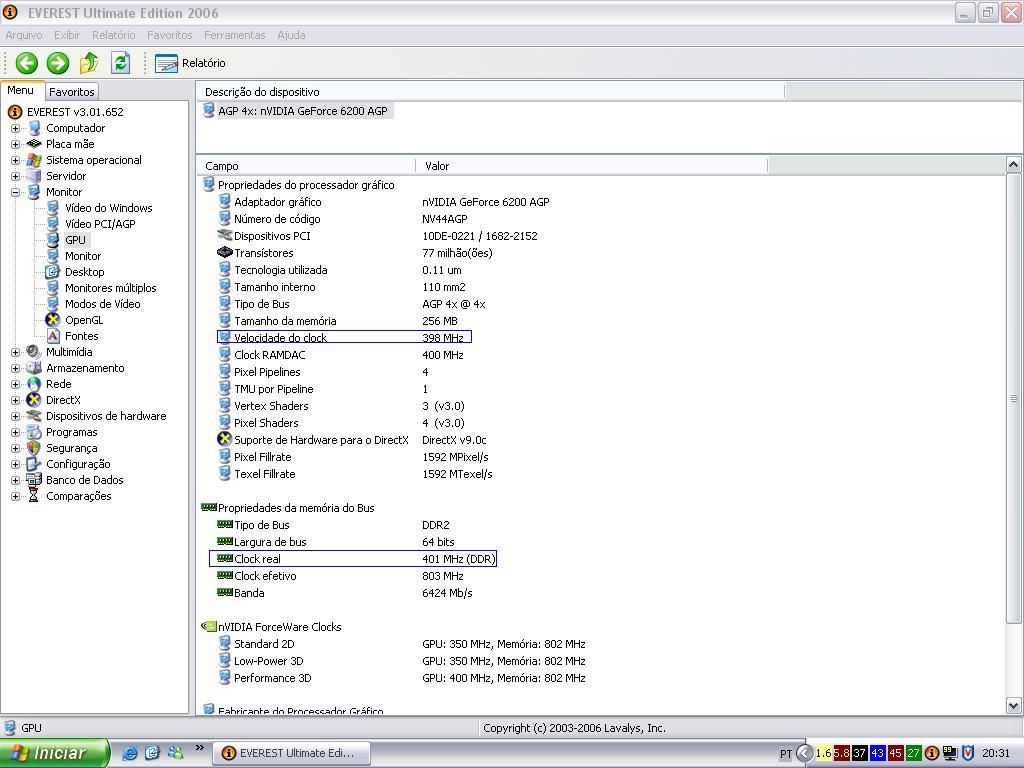
Task: Click the Iniciar start button
Action: click(x=54, y=753)
